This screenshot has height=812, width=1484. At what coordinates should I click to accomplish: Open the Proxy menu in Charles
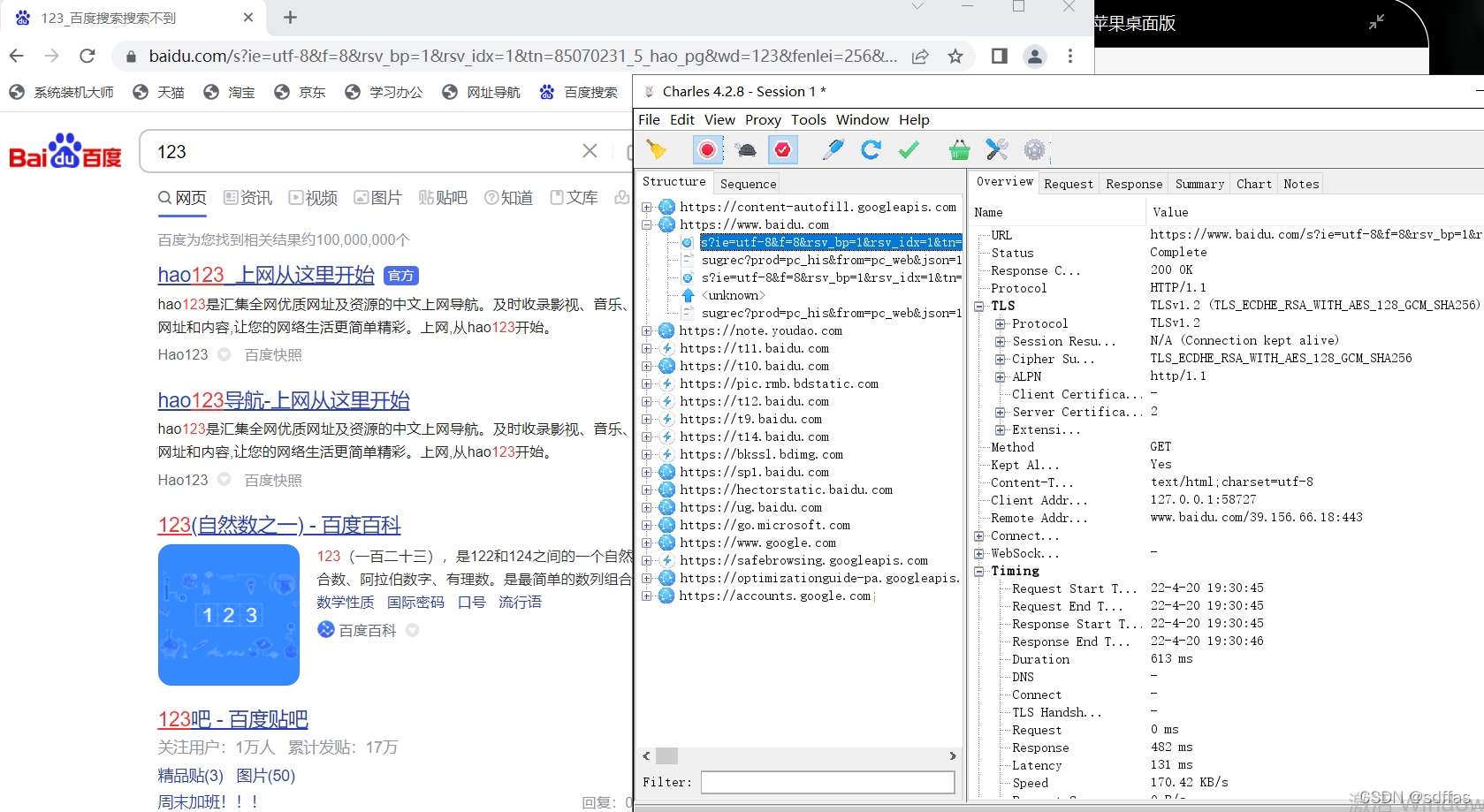(763, 119)
